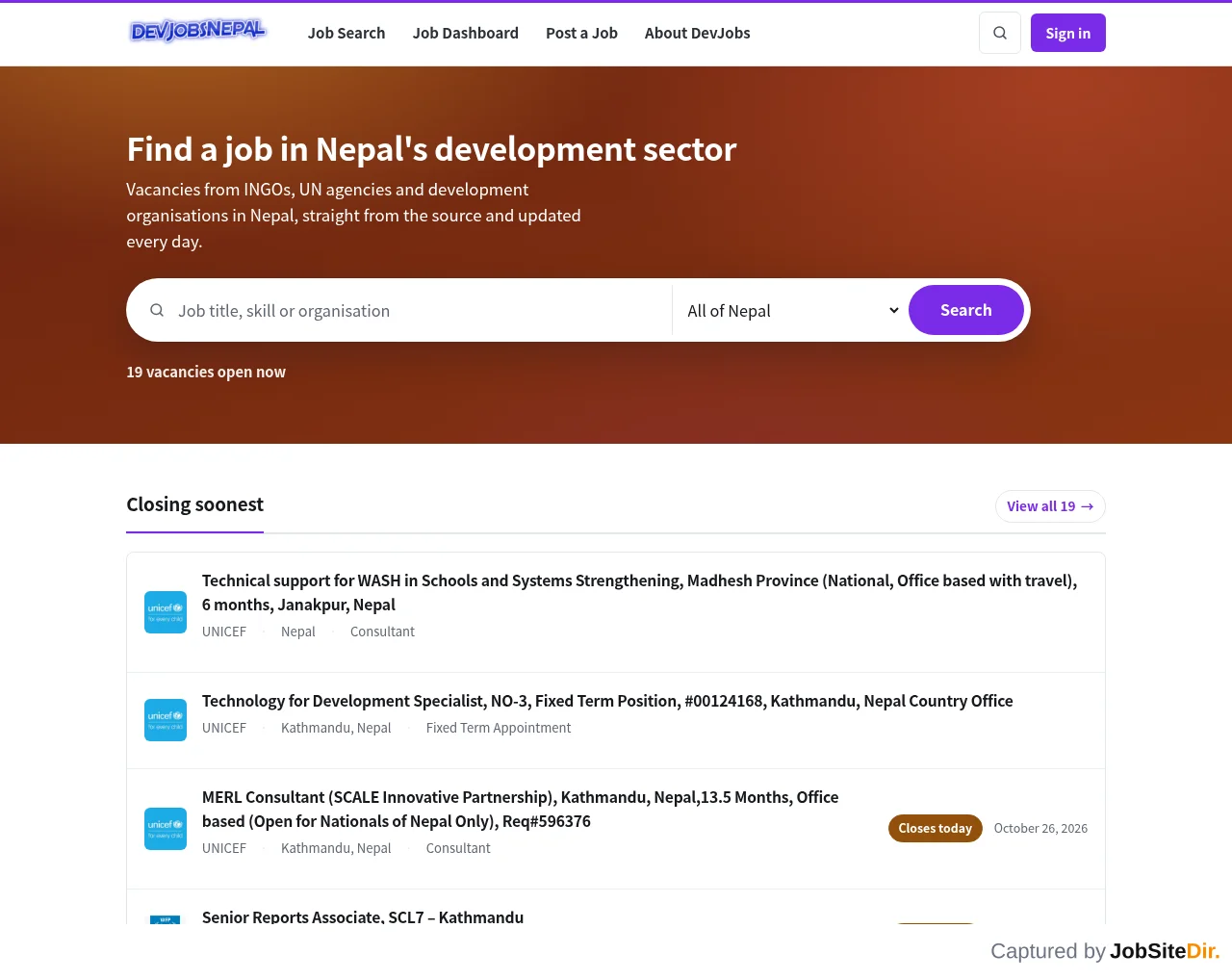The height and width of the screenshot is (980, 1232).
Task: Click the purple Search button
Action: click(966, 310)
